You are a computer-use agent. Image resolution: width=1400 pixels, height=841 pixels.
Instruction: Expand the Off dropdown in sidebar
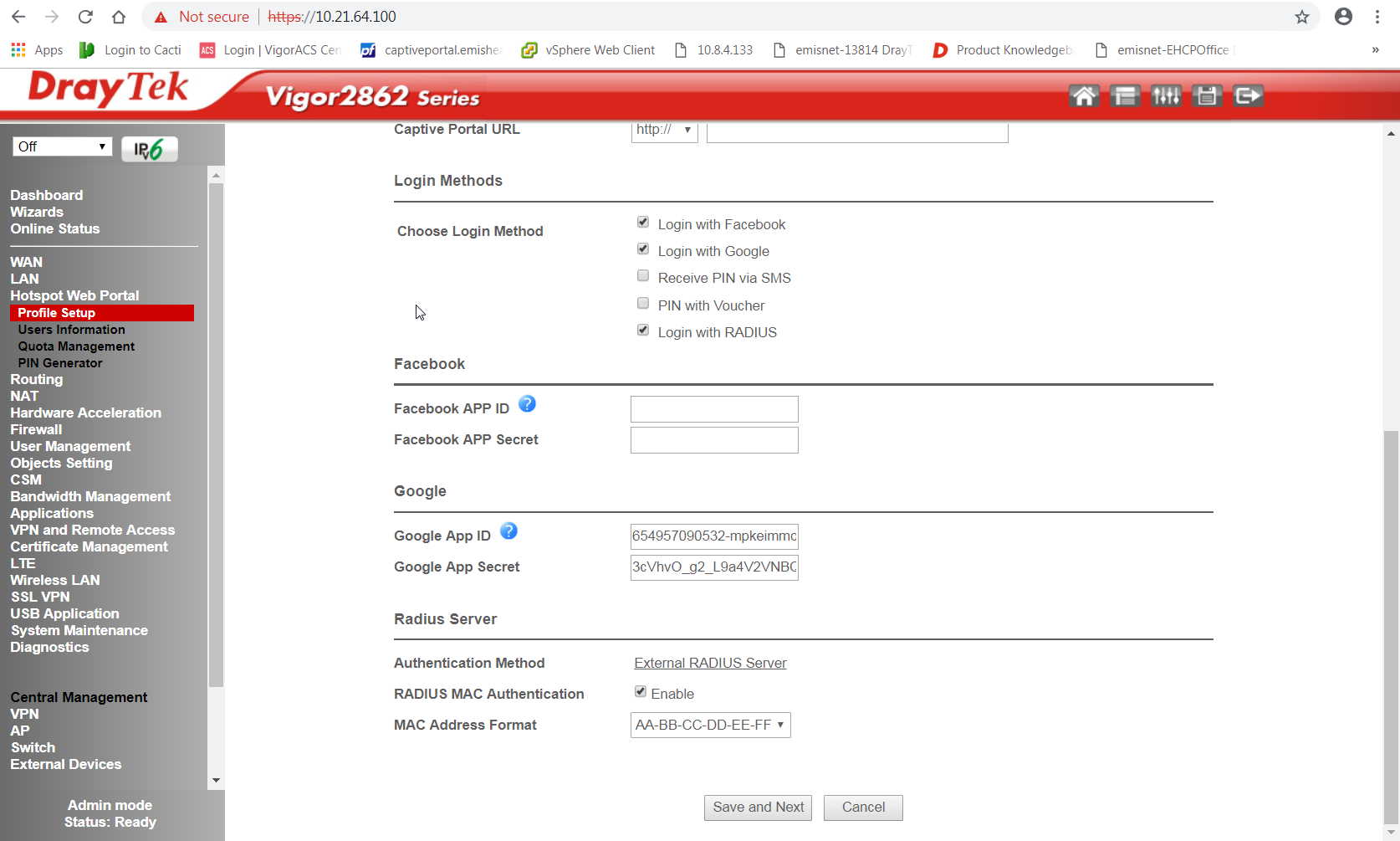tap(62, 146)
